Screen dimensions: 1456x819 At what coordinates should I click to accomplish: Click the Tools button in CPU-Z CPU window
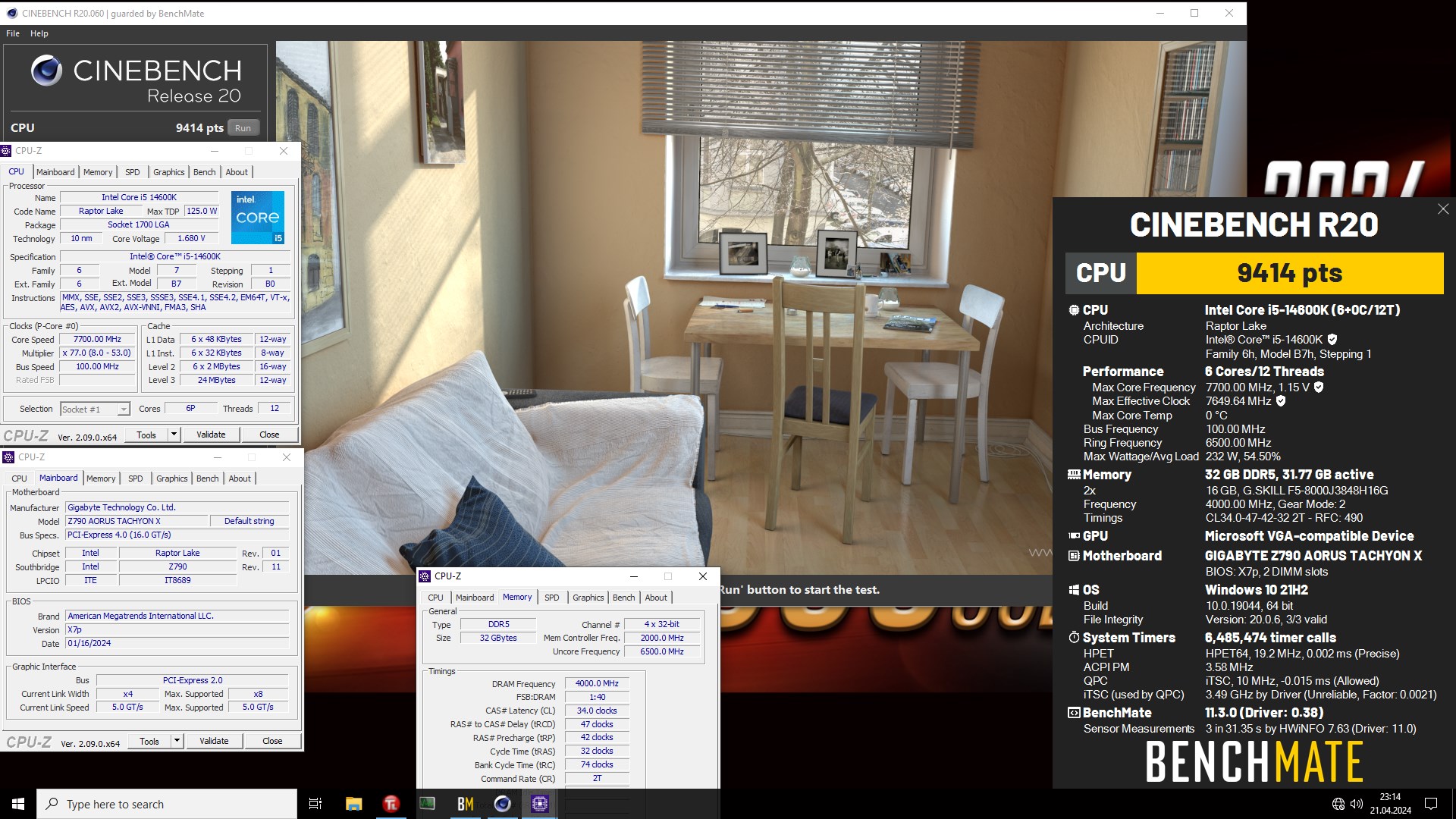(x=146, y=435)
